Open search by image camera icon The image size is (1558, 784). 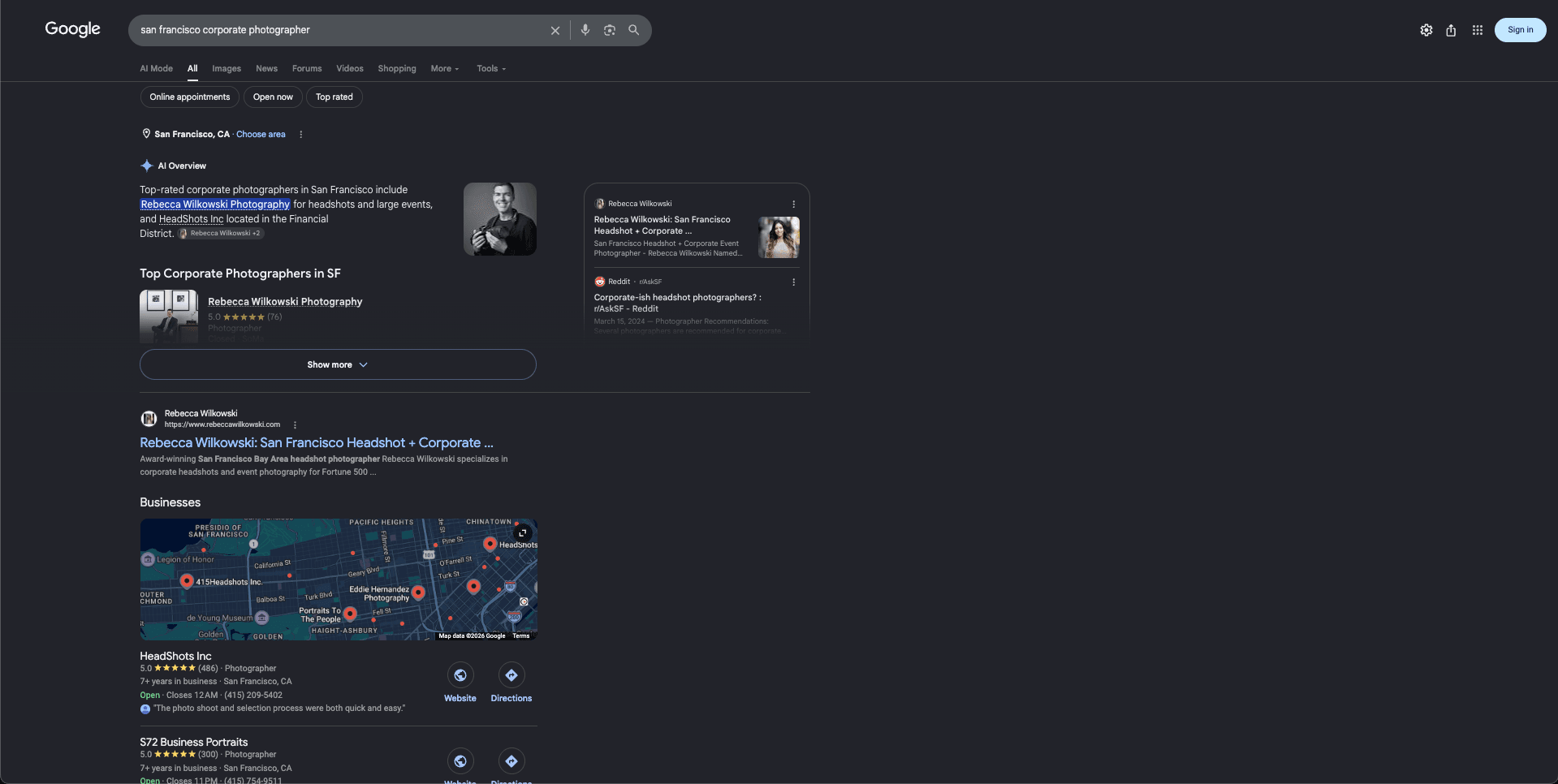[610, 30]
